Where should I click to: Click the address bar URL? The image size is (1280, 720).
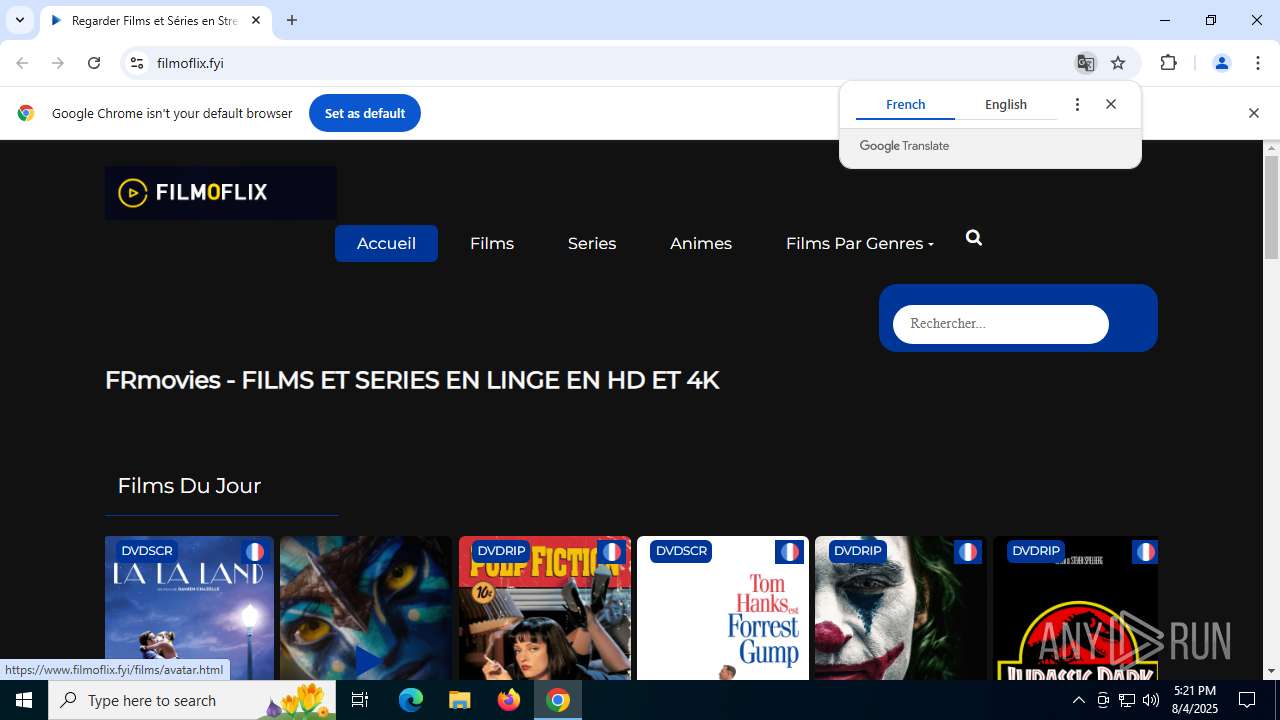[190, 63]
